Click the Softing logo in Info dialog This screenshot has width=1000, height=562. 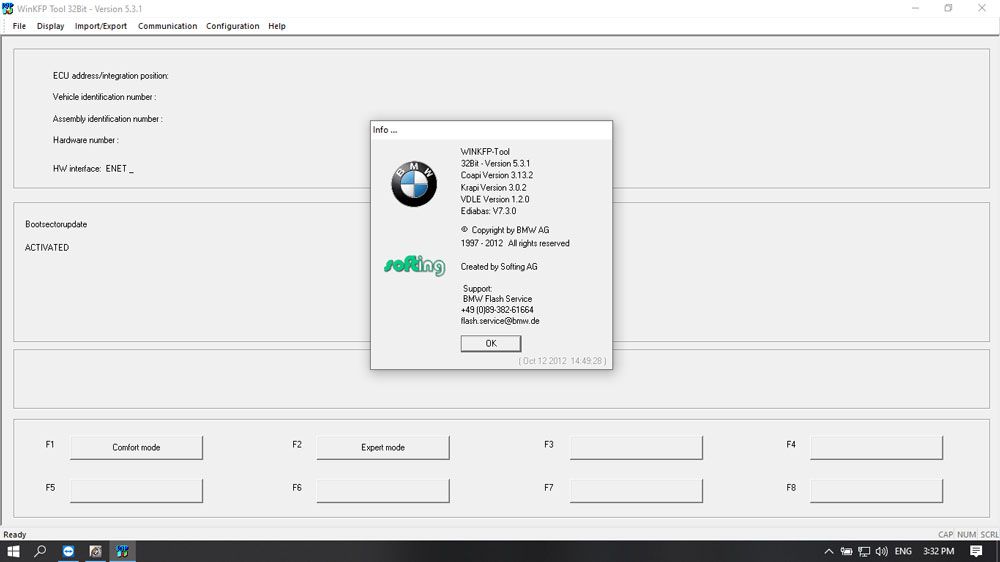tap(415, 265)
